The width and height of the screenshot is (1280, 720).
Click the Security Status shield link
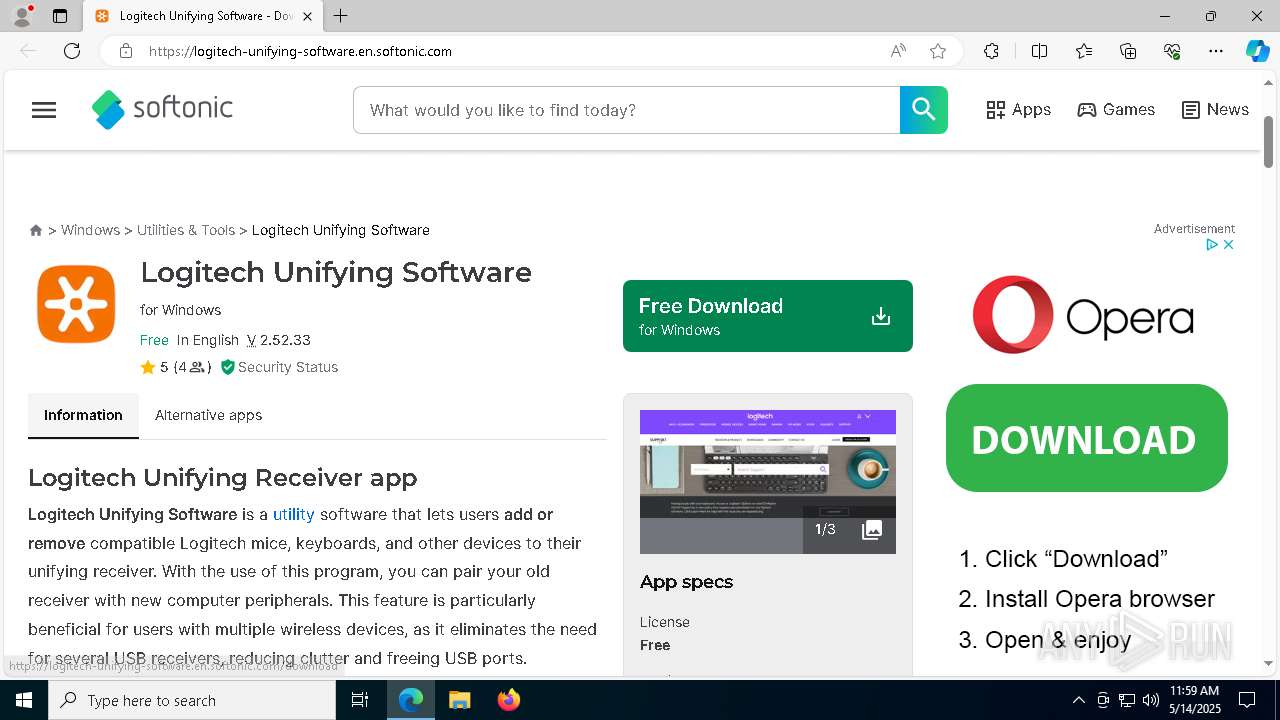pyautogui.click(x=279, y=367)
